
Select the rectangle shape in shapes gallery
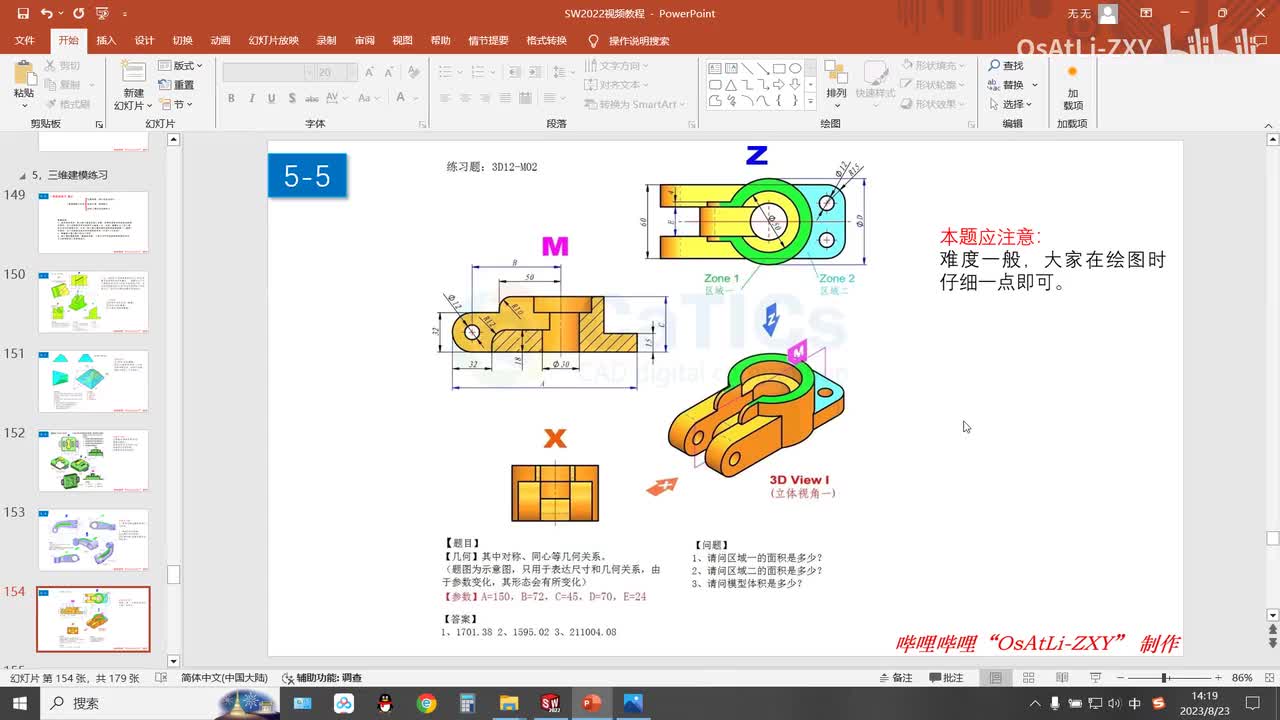(x=778, y=69)
